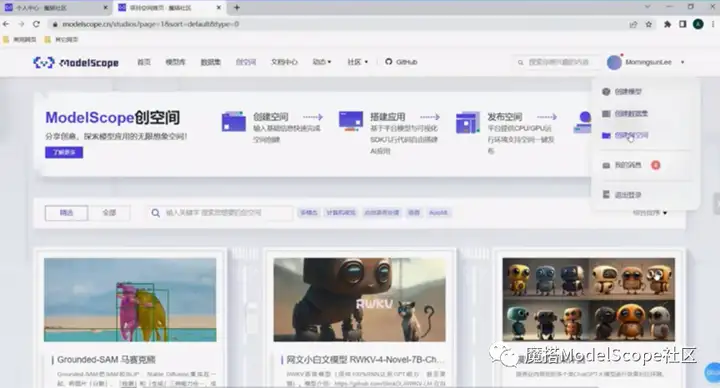Viewport: 720px width, 388px height.
Task: Expand the 社区 dropdown in navbar
Action: point(357,62)
